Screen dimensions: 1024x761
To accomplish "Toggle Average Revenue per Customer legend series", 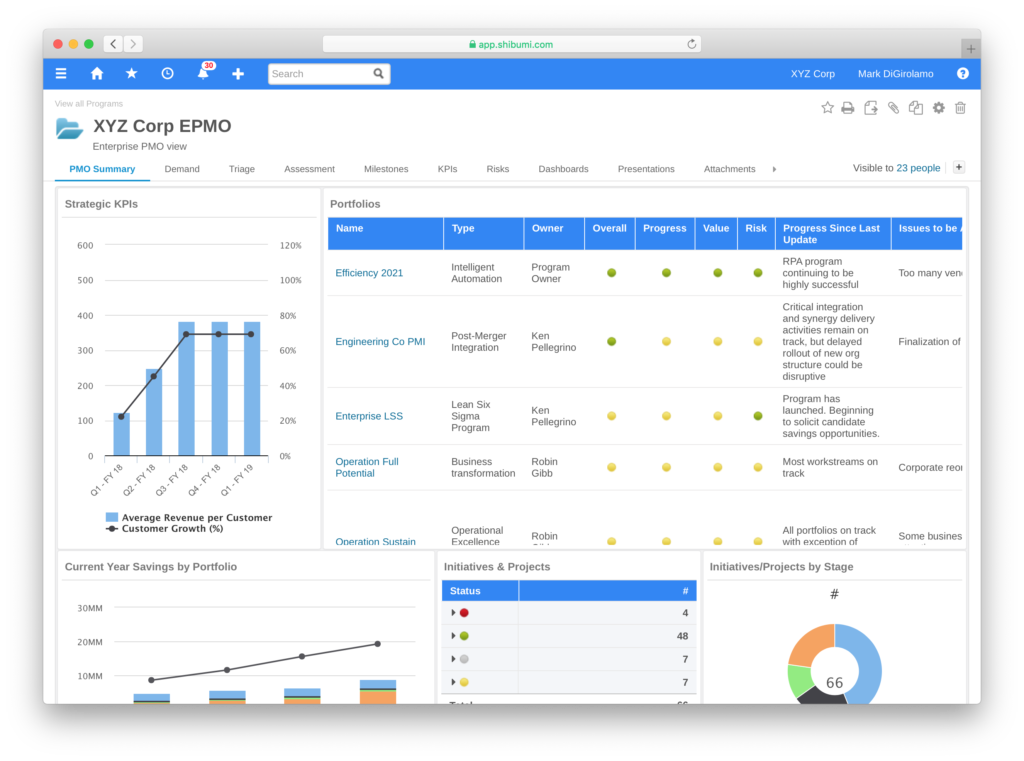I will [189, 518].
